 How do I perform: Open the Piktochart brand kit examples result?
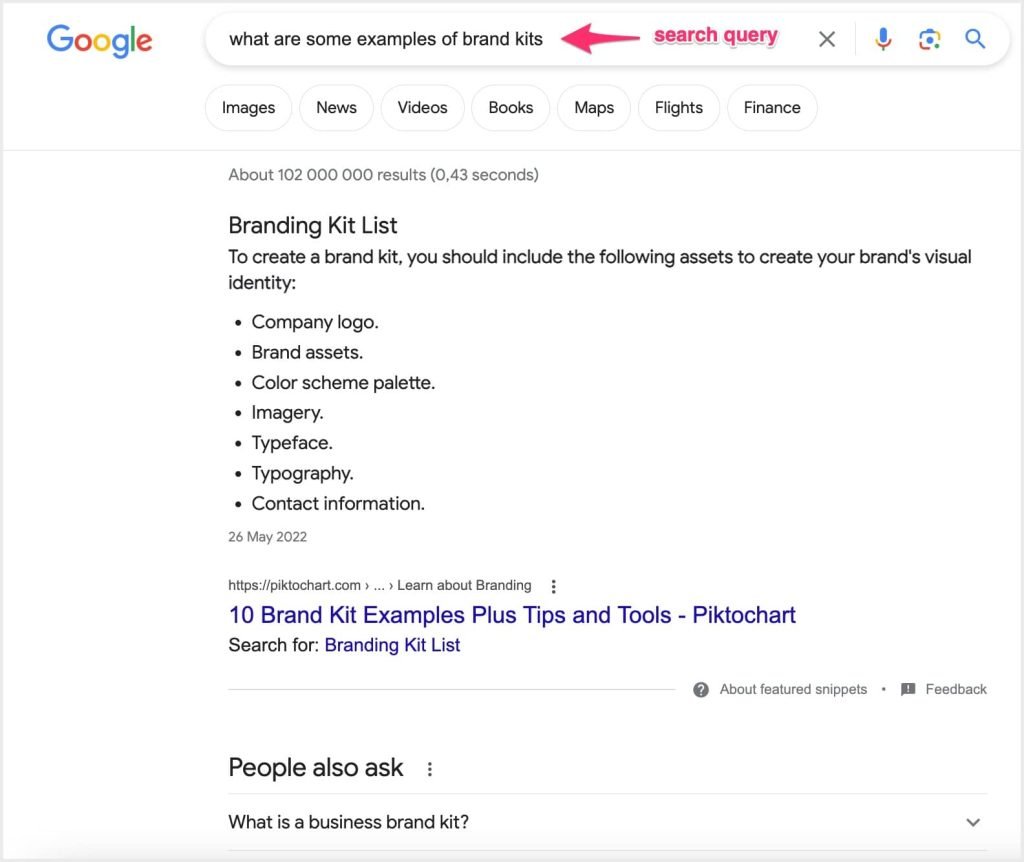pos(510,615)
